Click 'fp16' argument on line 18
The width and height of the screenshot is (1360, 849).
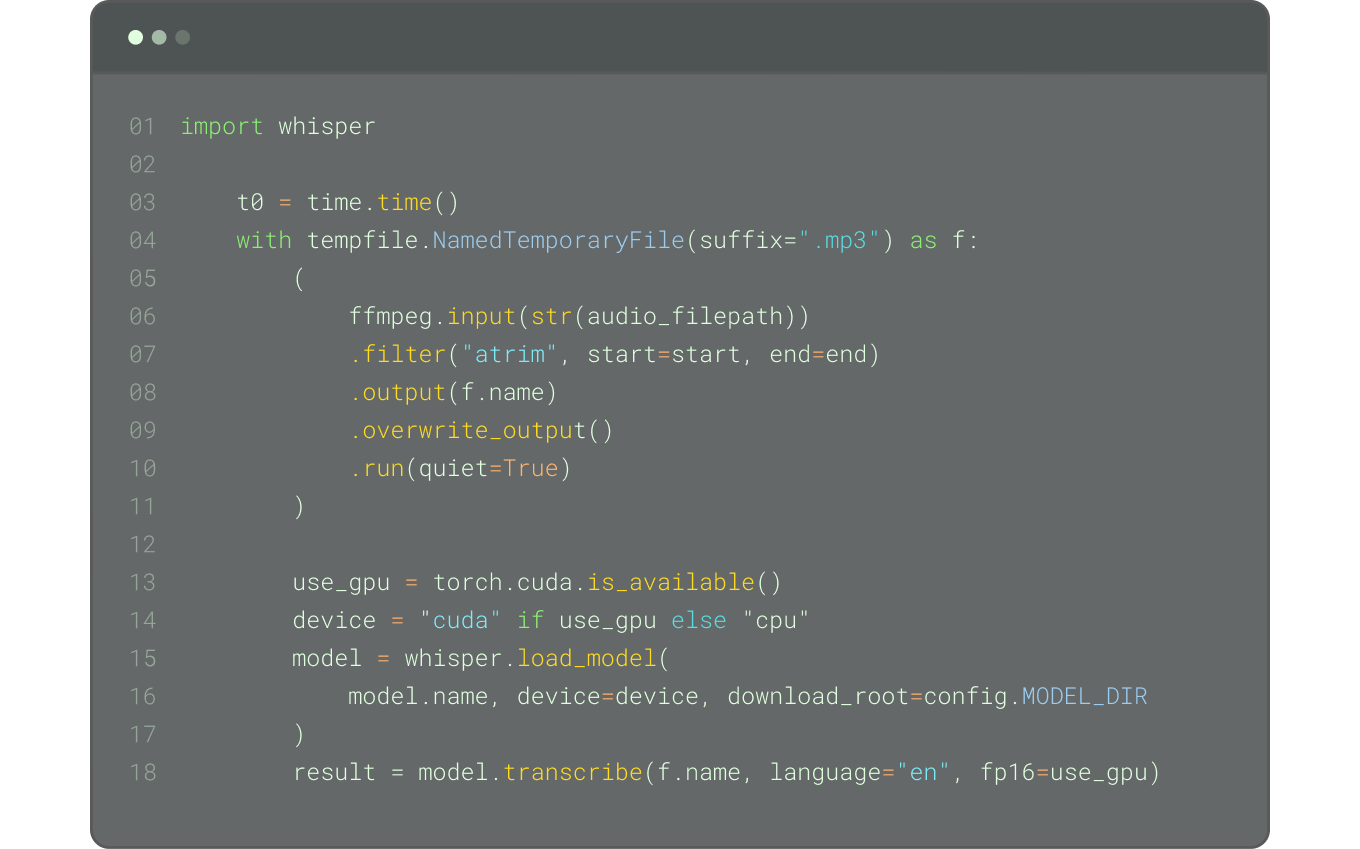[x=1007, y=773]
